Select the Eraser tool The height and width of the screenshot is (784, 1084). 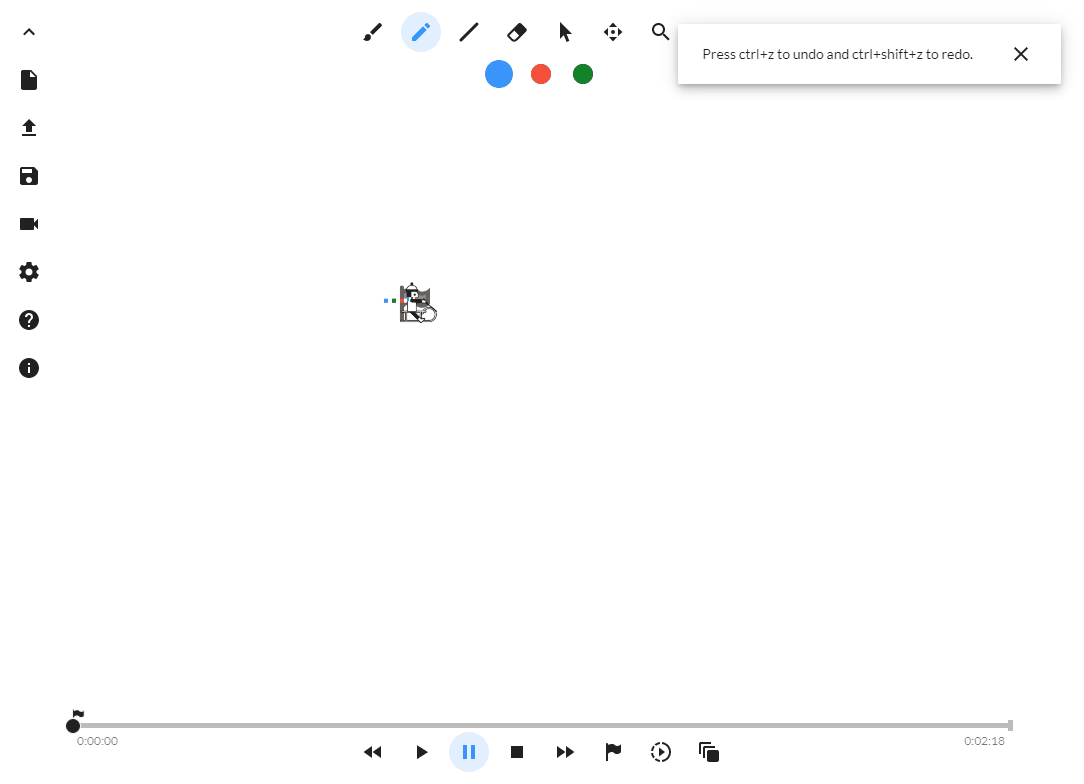coord(517,32)
